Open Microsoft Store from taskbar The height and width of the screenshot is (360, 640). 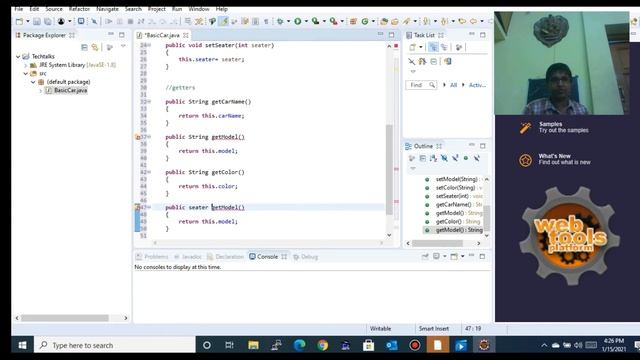[369, 345]
